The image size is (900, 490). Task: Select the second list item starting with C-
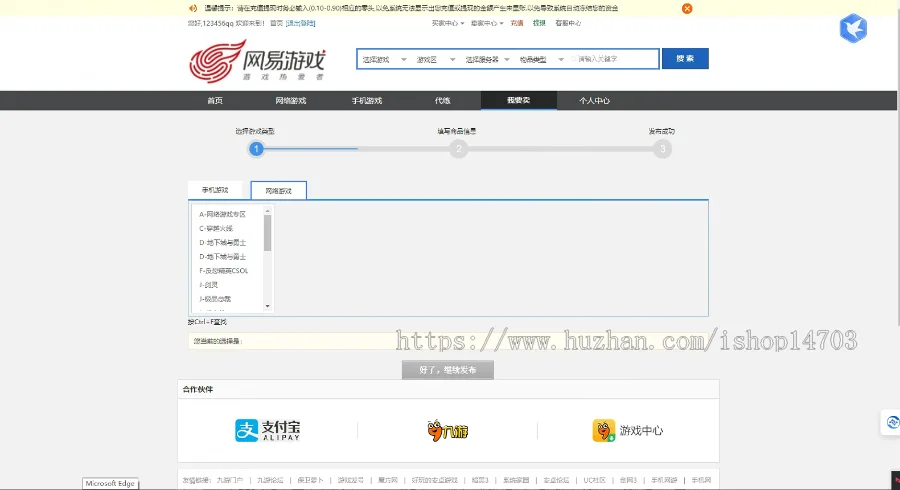coord(216,228)
